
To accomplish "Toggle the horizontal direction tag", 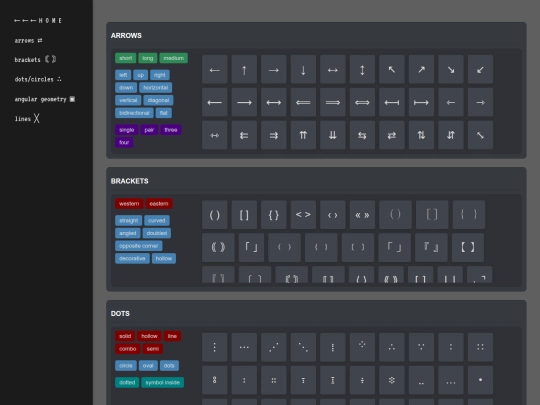I will (156, 87).
